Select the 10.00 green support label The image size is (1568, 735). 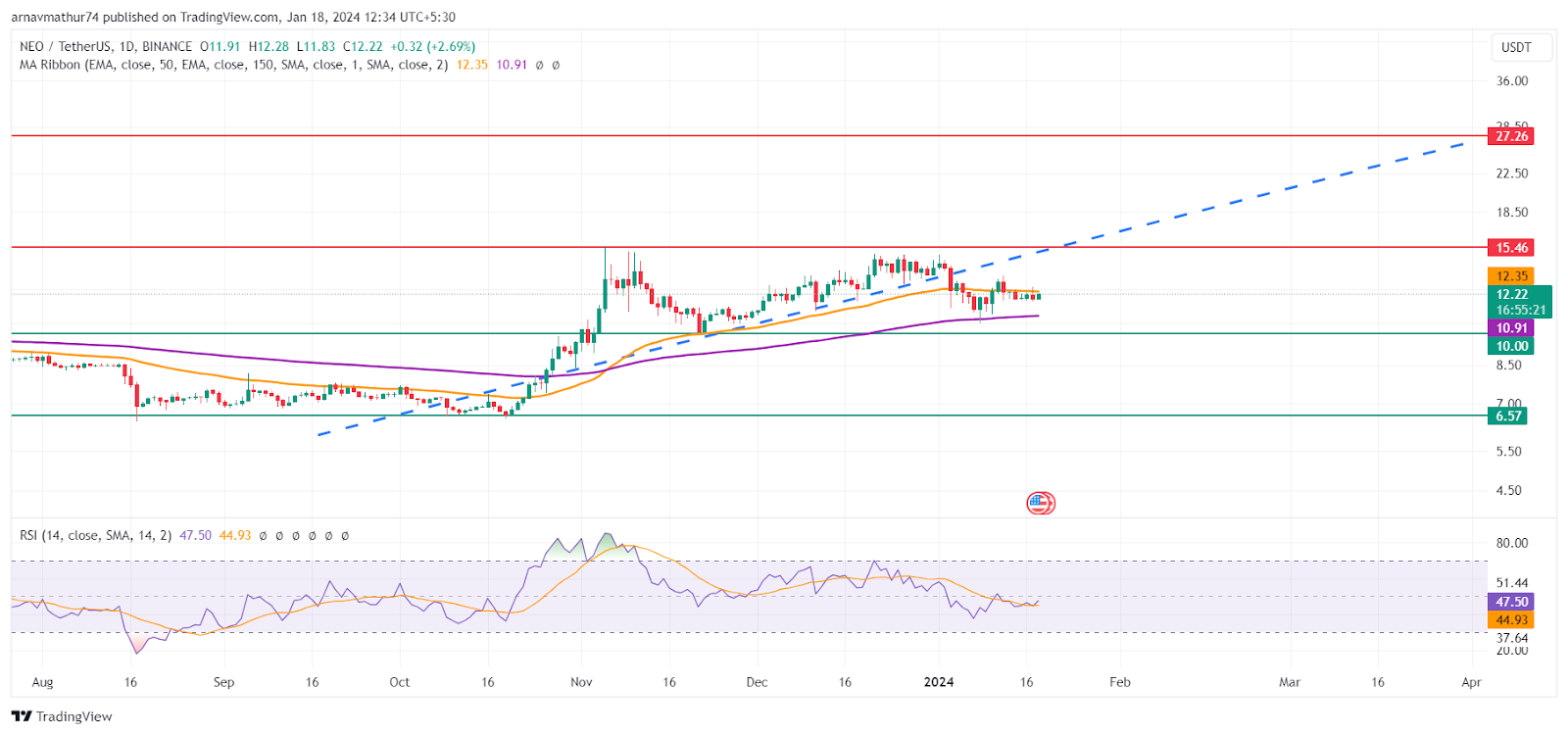[x=1511, y=346]
